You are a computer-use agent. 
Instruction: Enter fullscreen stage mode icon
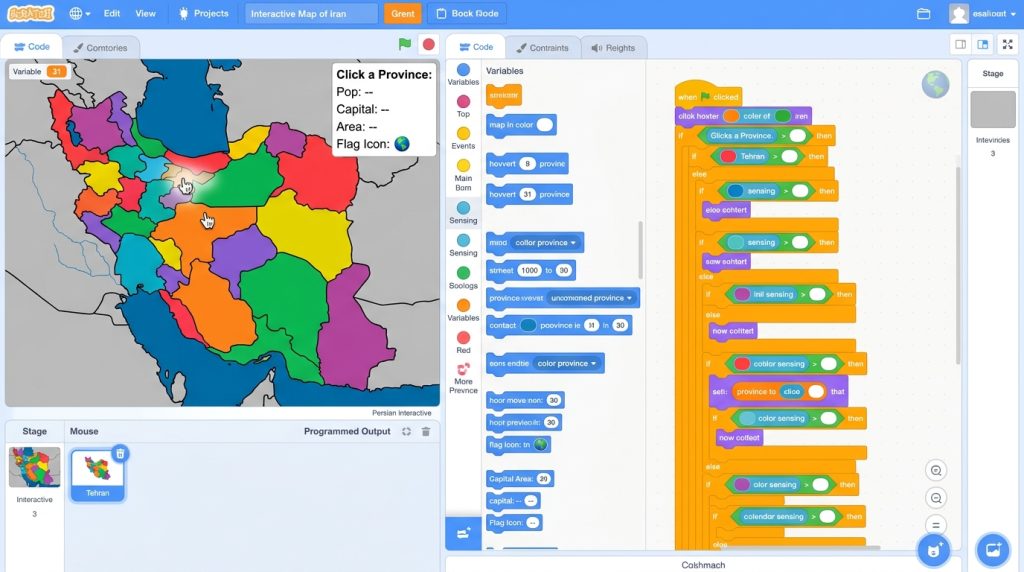(x=1008, y=44)
